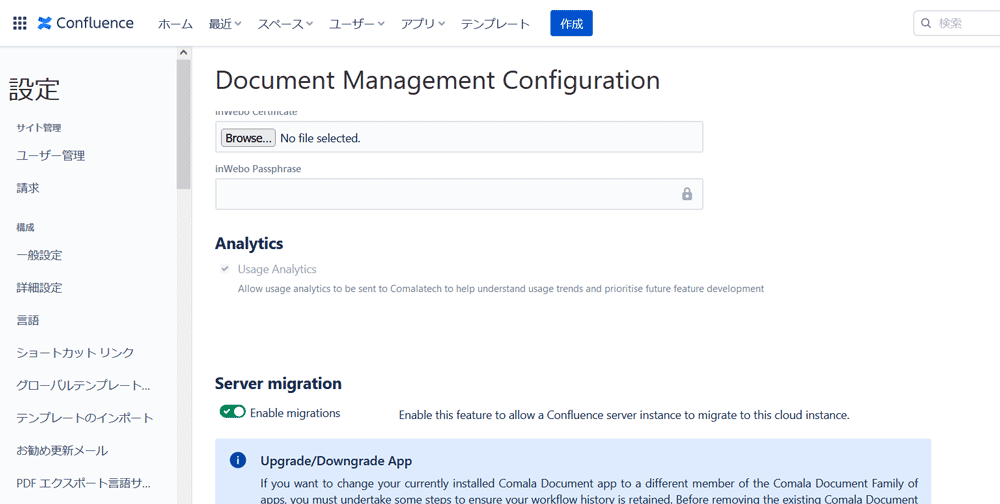Open 言語 in sidebar
The height and width of the screenshot is (504, 1000).
28,320
